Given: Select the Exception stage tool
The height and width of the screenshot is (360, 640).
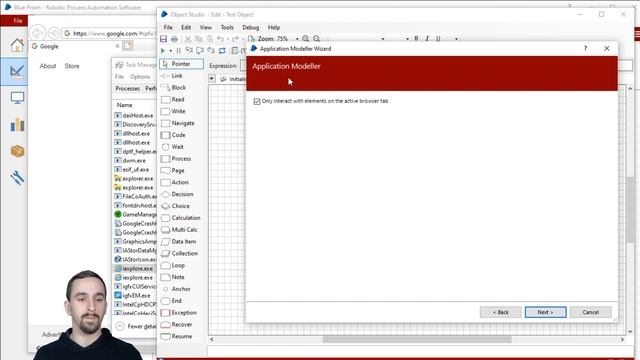Looking at the screenshot, I should pyautogui.click(x=179, y=313).
